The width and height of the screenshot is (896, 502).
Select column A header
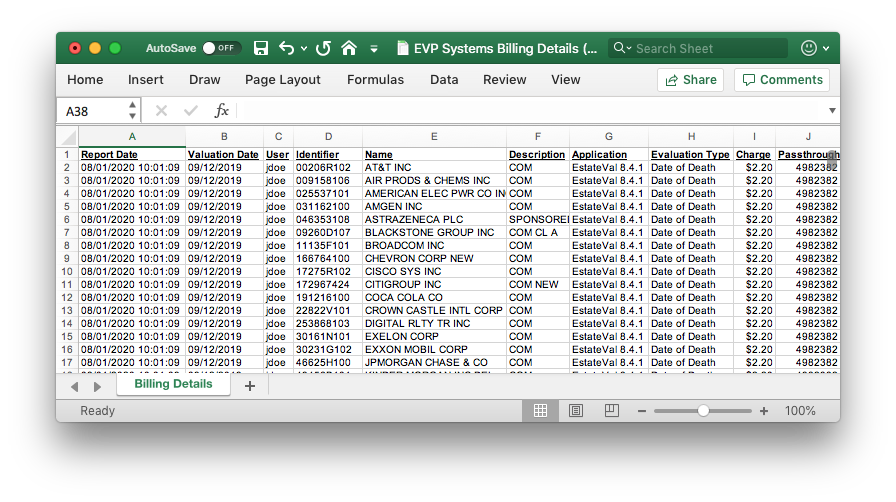132,137
